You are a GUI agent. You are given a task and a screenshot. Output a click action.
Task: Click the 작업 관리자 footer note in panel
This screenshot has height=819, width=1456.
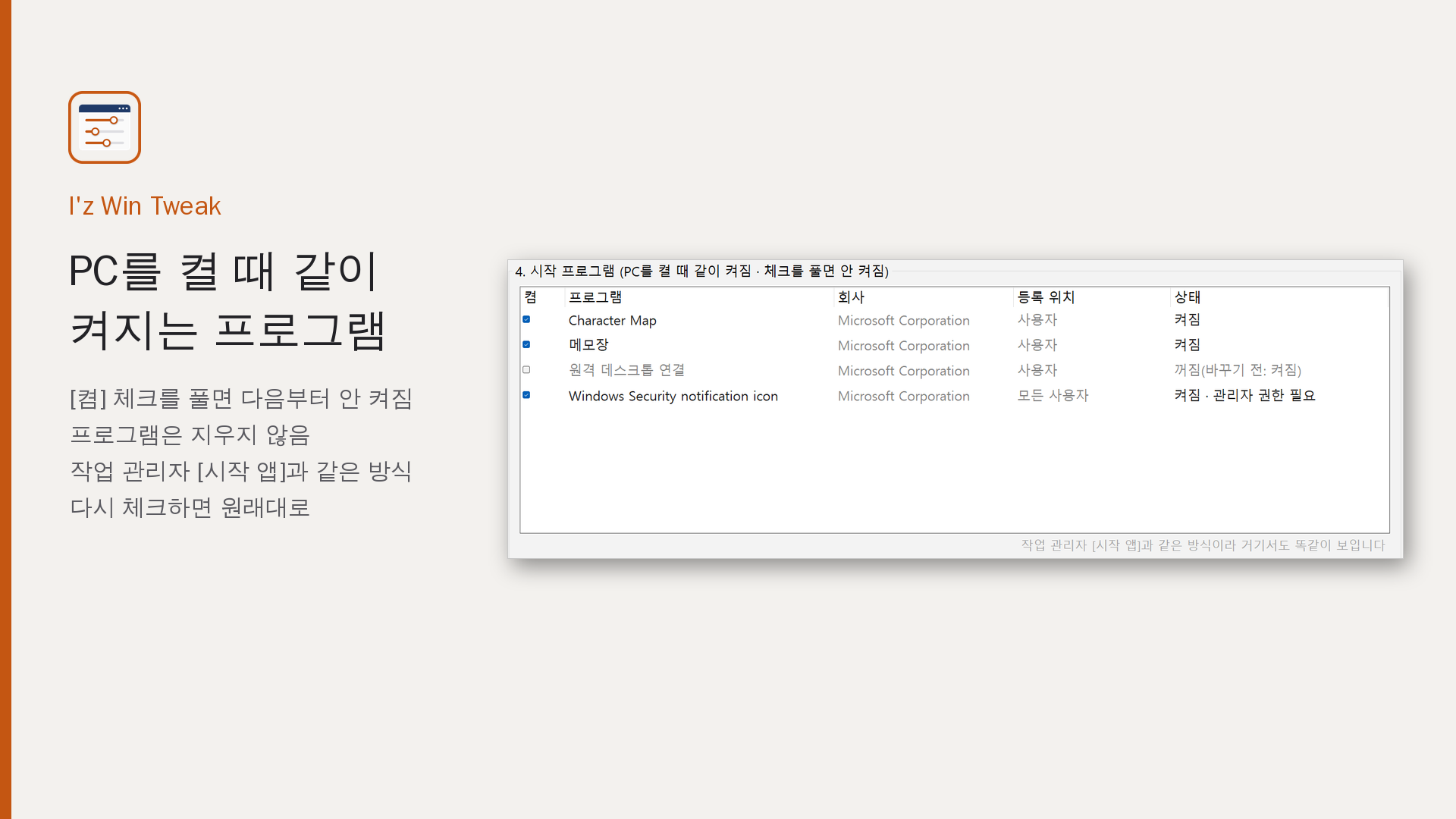[1203, 545]
